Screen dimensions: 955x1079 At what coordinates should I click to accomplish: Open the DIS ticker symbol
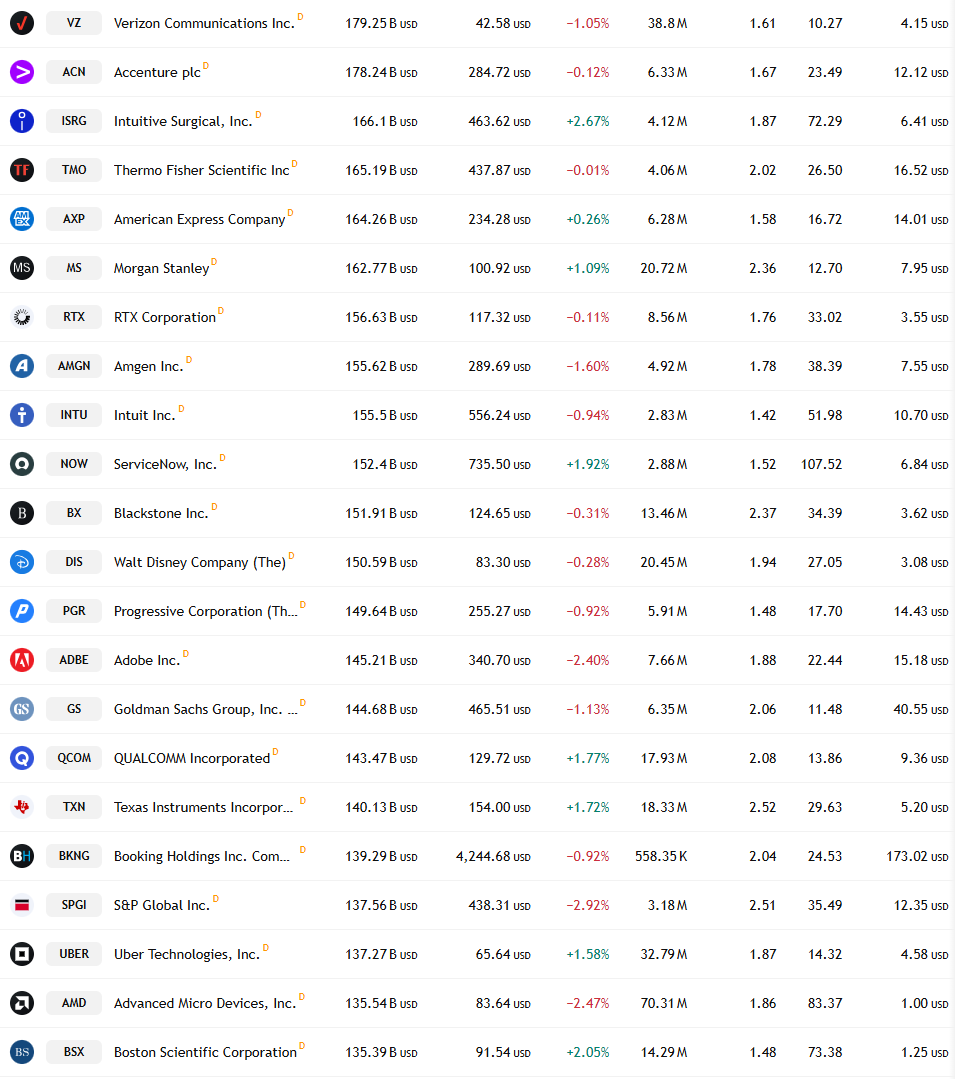pyautogui.click(x=74, y=562)
